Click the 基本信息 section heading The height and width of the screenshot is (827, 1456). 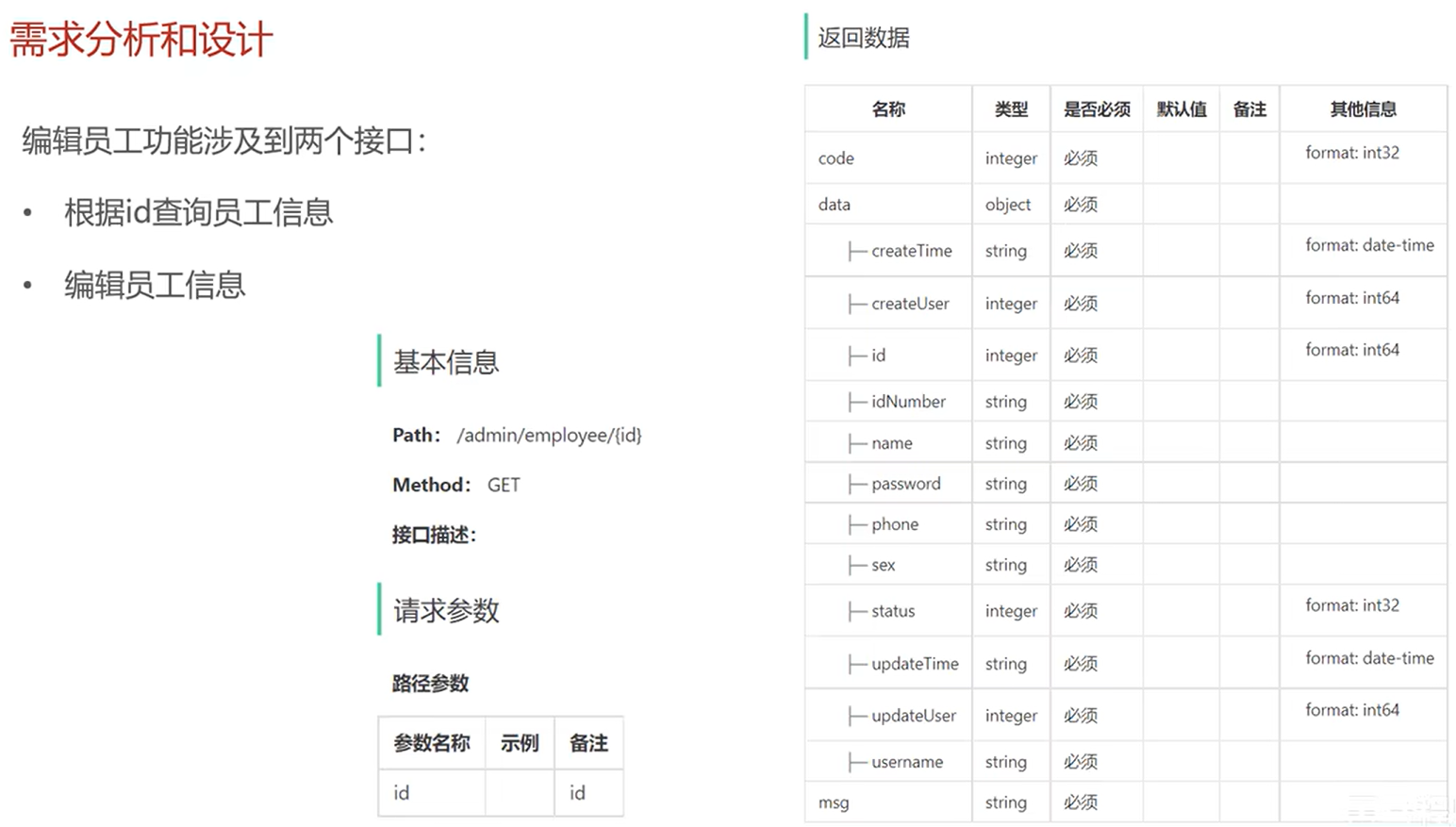pyautogui.click(x=446, y=362)
